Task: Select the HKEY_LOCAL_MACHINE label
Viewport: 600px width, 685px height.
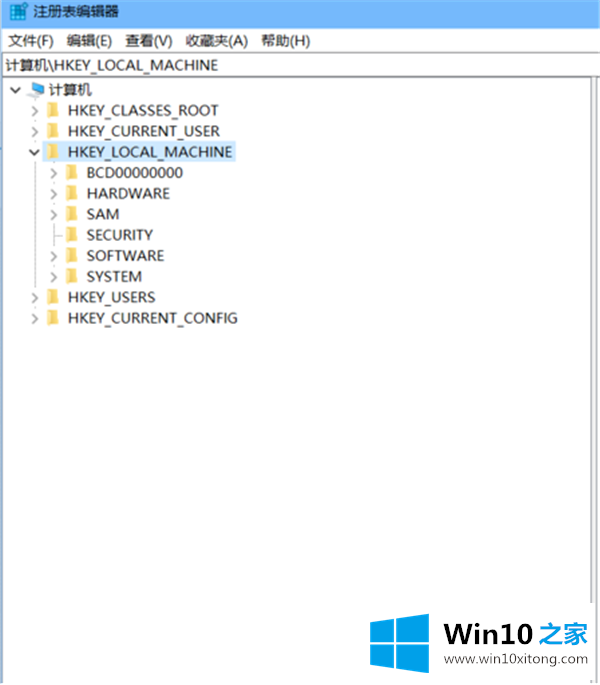Action: point(150,152)
